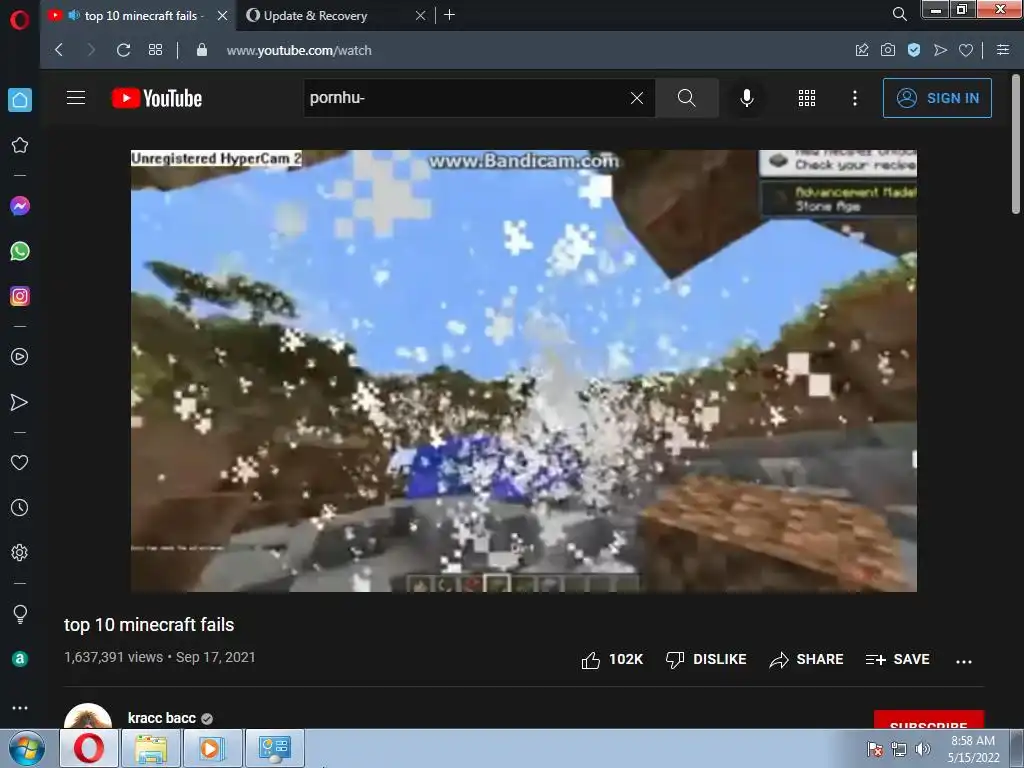Open the Player sidebar icon

coord(20,357)
